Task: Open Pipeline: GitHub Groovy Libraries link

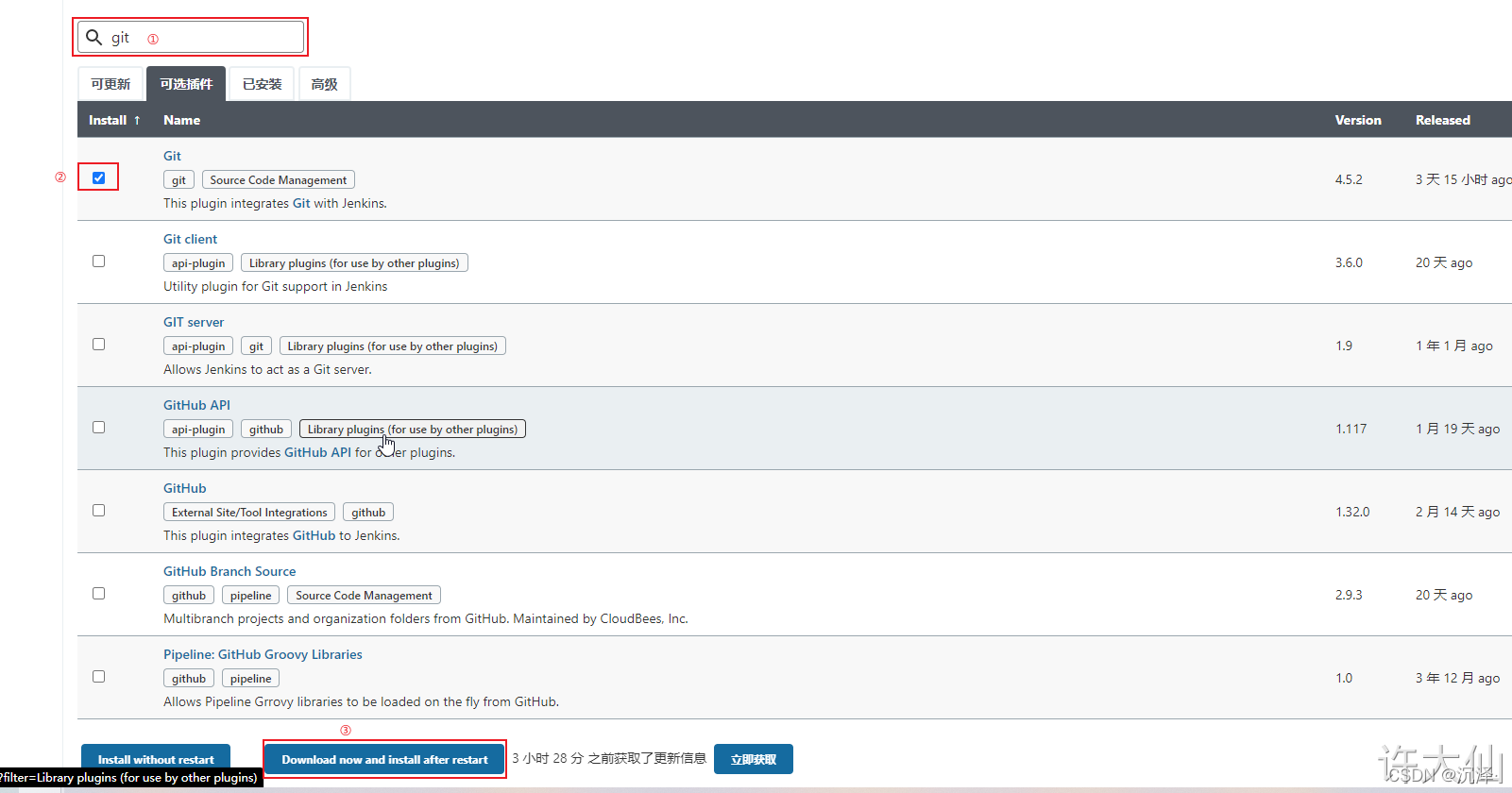Action: point(263,654)
